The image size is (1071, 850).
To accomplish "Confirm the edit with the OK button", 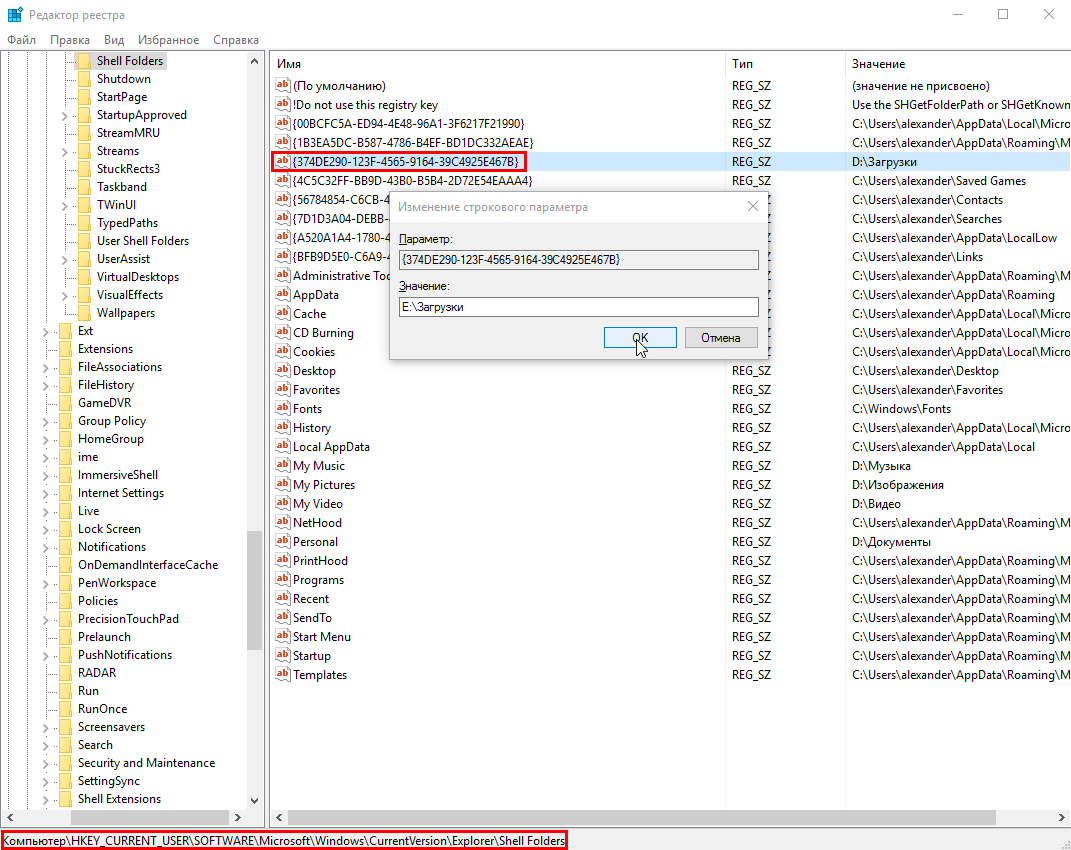I will click(x=640, y=338).
